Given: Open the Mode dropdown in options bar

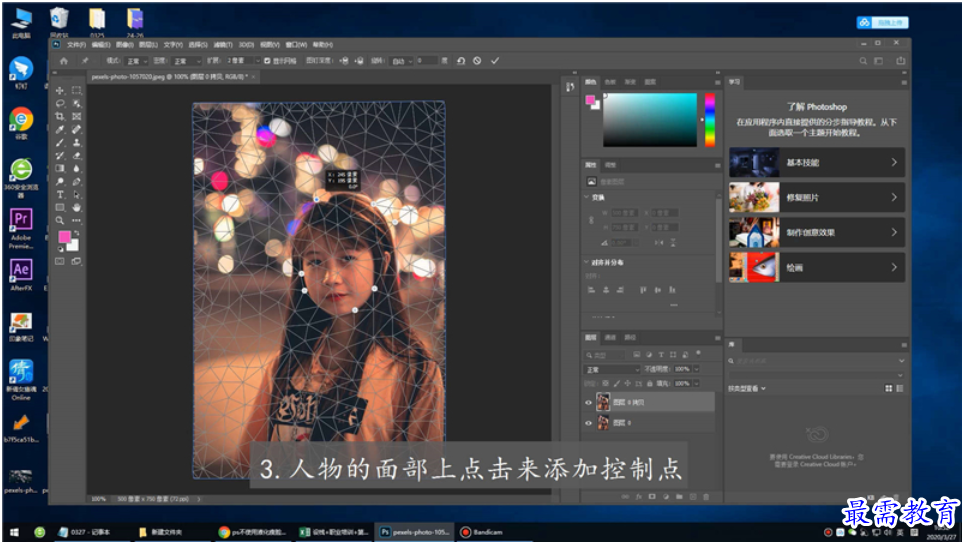Looking at the screenshot, I should tap(136, 61).
